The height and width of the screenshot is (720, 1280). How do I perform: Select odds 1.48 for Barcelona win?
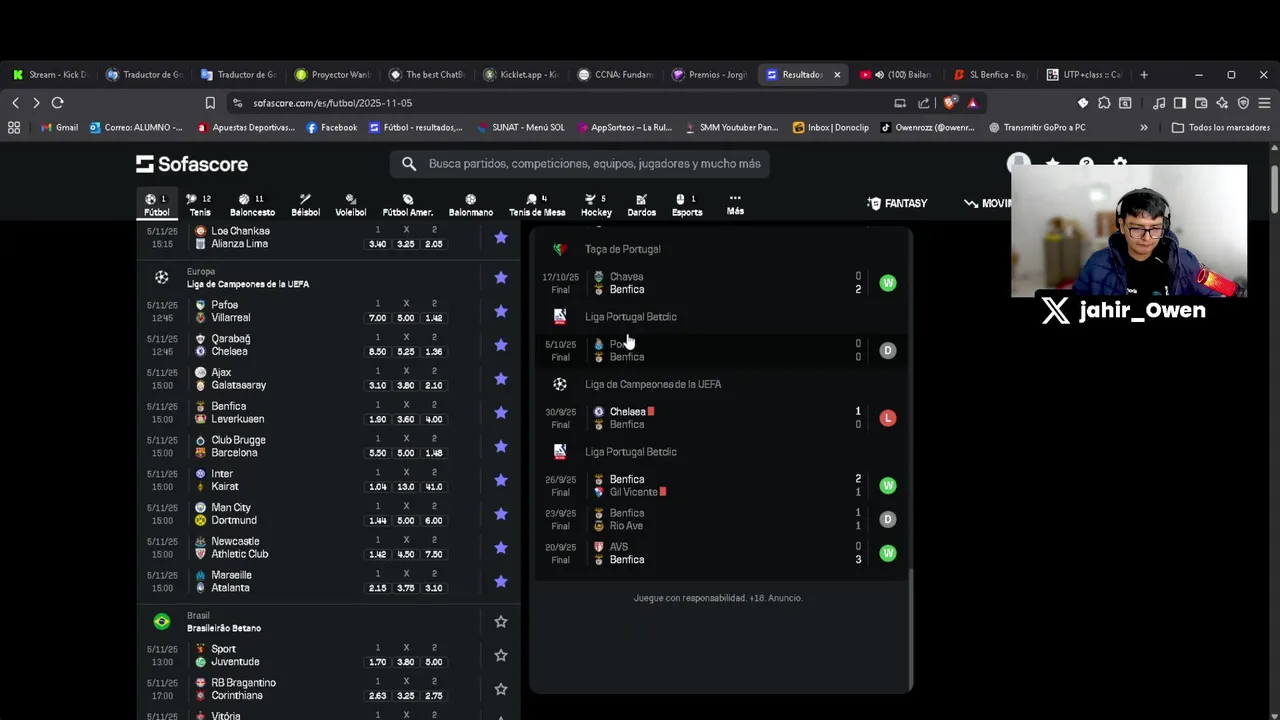[433, 453]
